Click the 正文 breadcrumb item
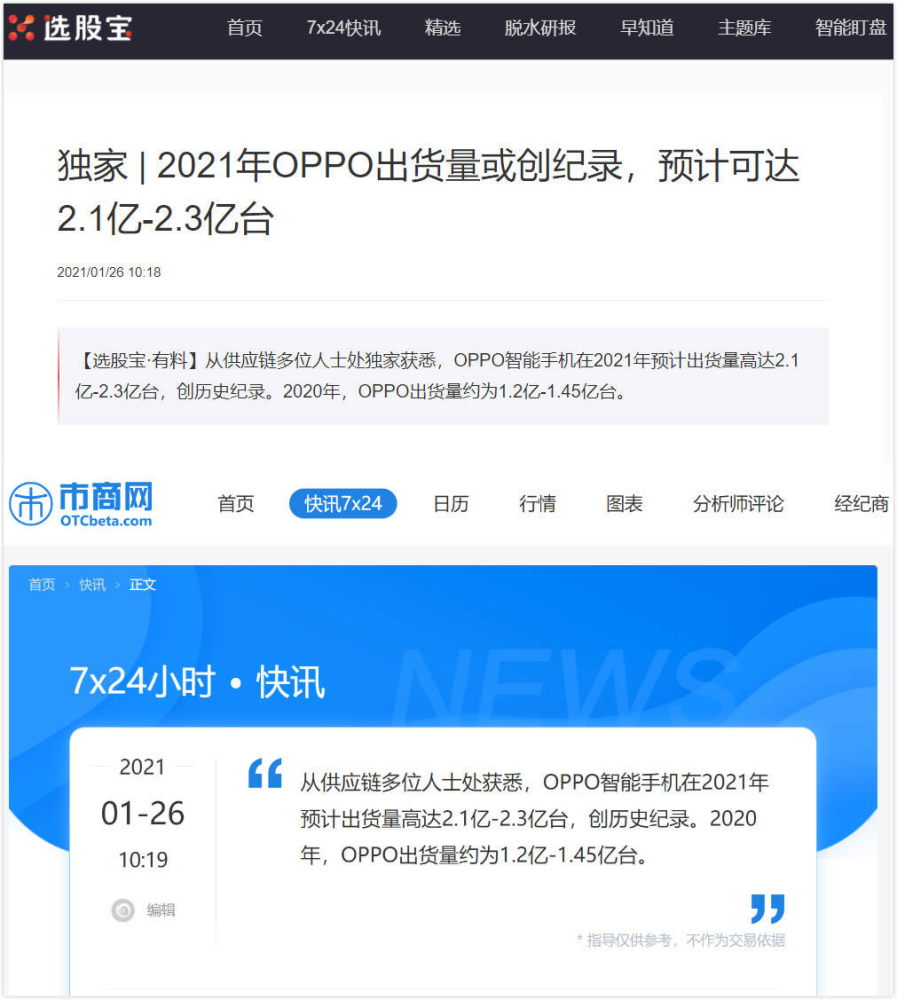 coord(142,585)
